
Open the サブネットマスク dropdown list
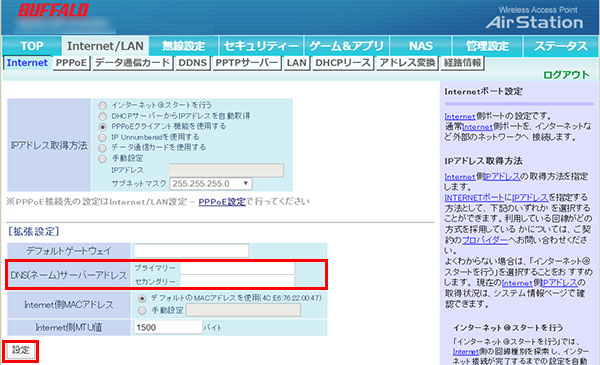(x=211, y=184)
